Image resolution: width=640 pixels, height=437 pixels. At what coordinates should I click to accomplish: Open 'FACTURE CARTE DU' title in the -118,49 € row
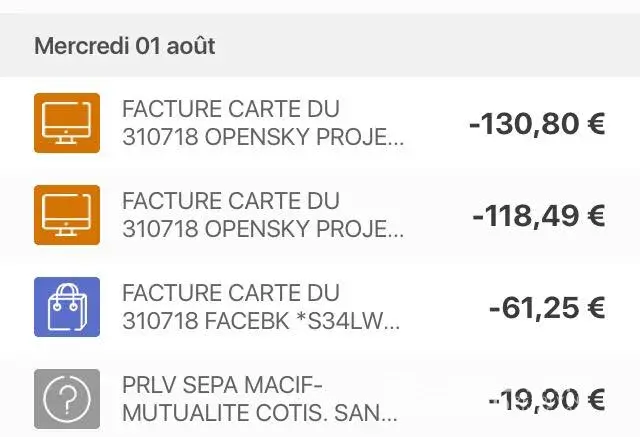pos(230,201)
